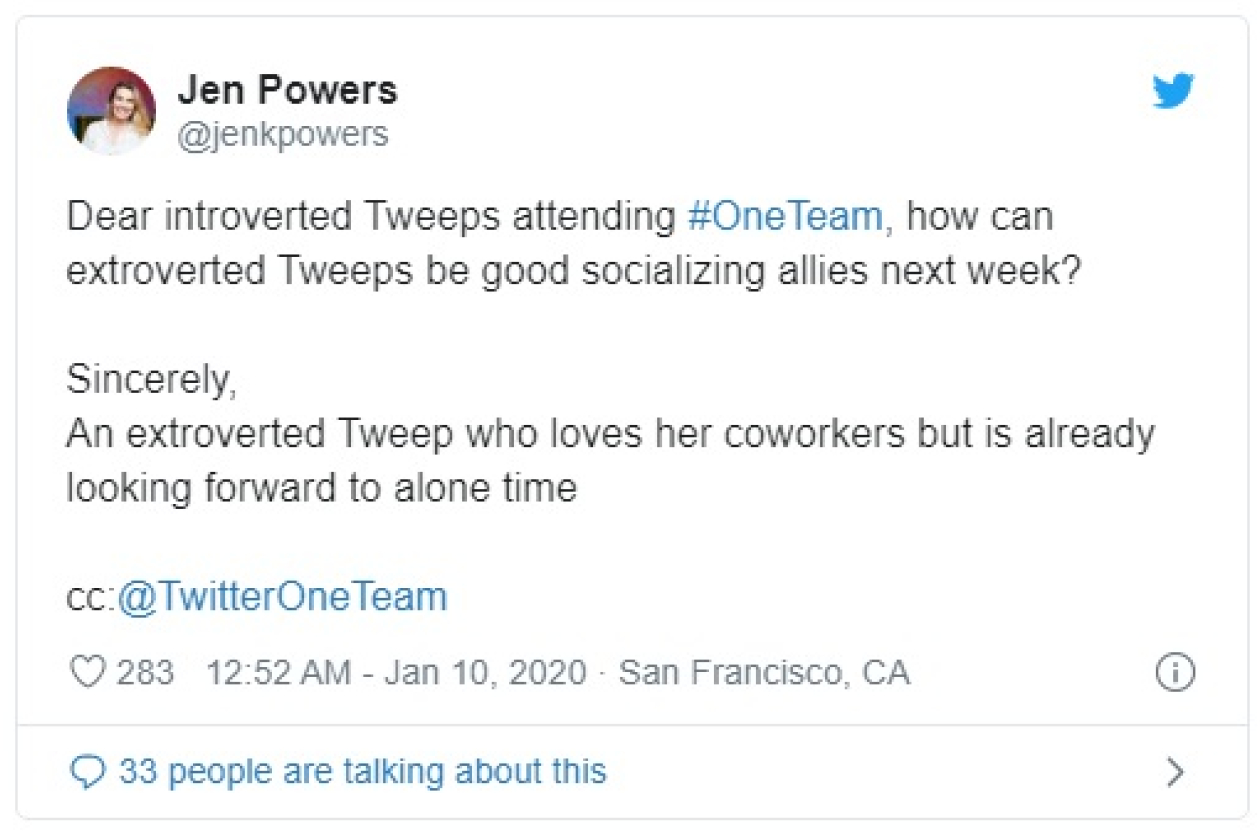The image size is (1260, 840).
Task: Show Twitter ads info via circled i icon
Action: [1175, 673]
